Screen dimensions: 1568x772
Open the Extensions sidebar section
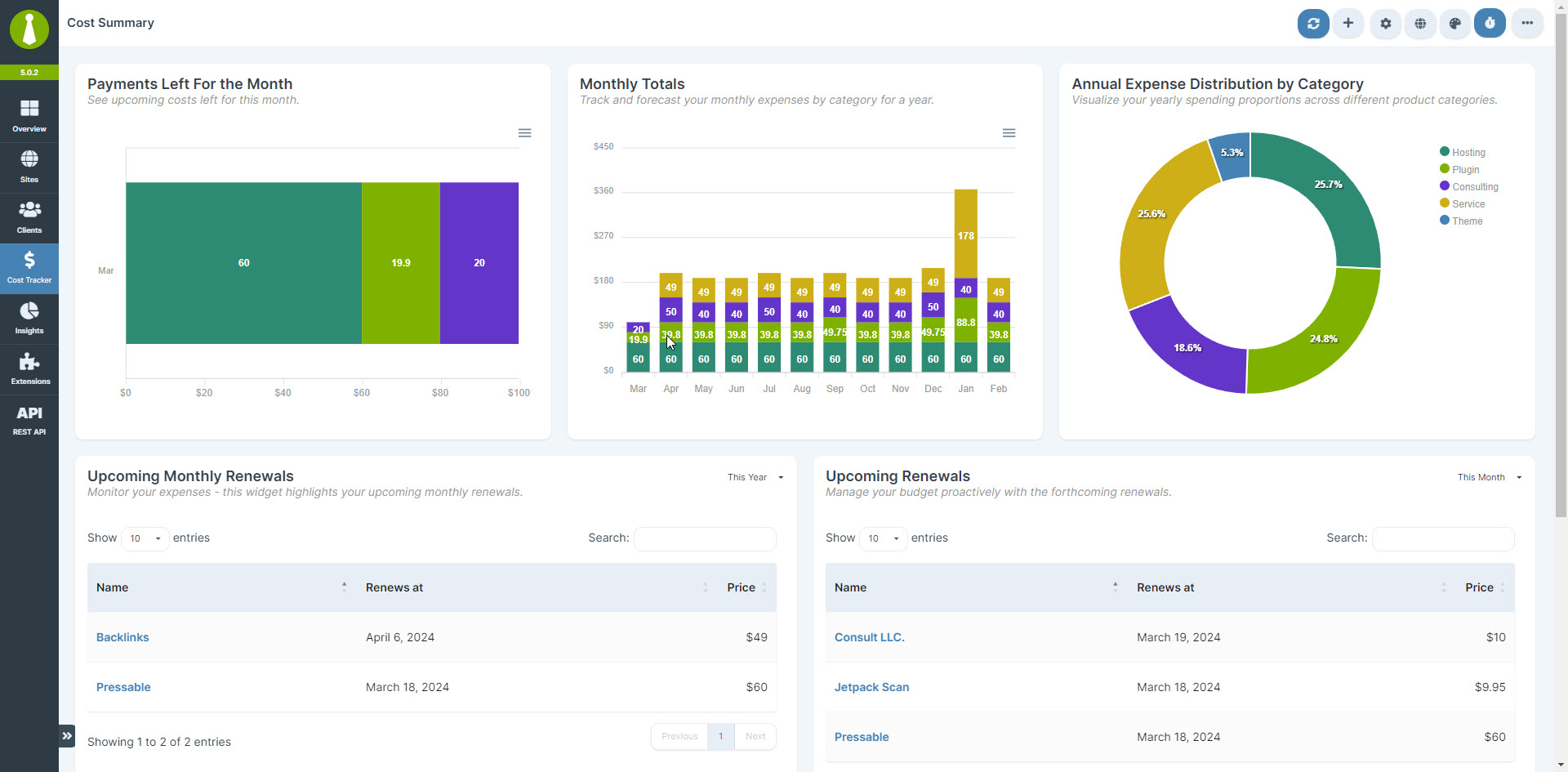[29, 369]
